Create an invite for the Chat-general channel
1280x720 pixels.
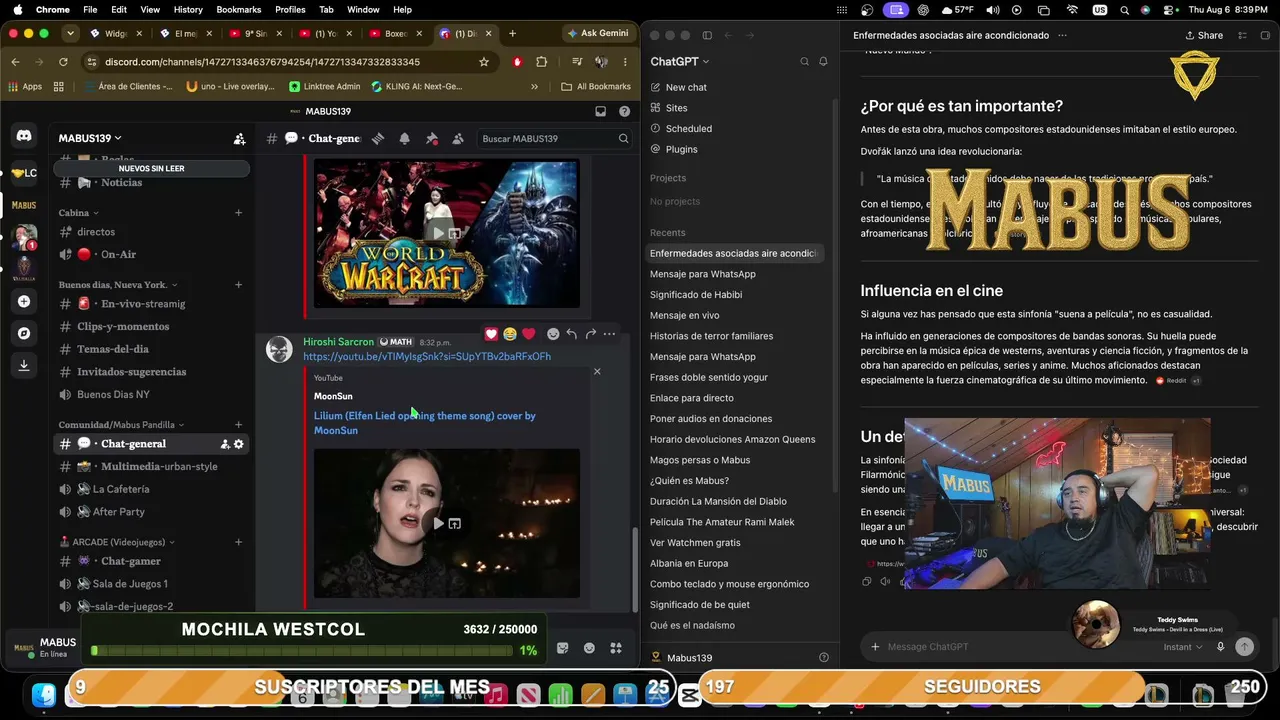point(225,444)
